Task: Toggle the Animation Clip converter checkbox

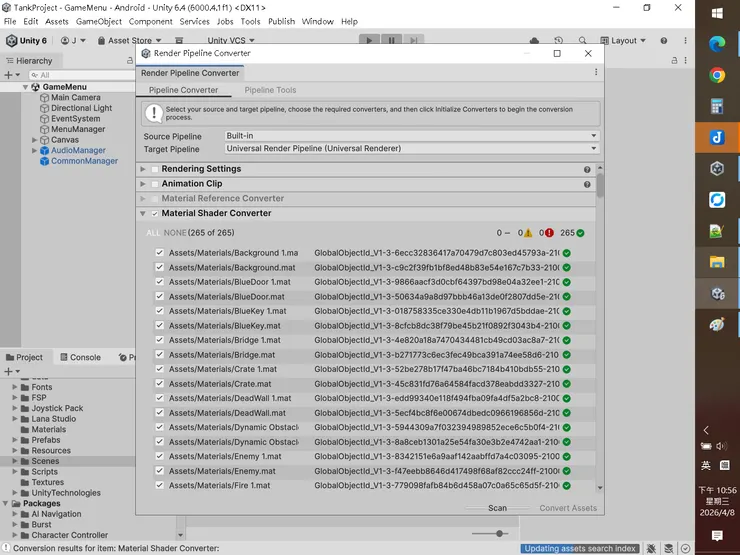Action: point(155,184)
